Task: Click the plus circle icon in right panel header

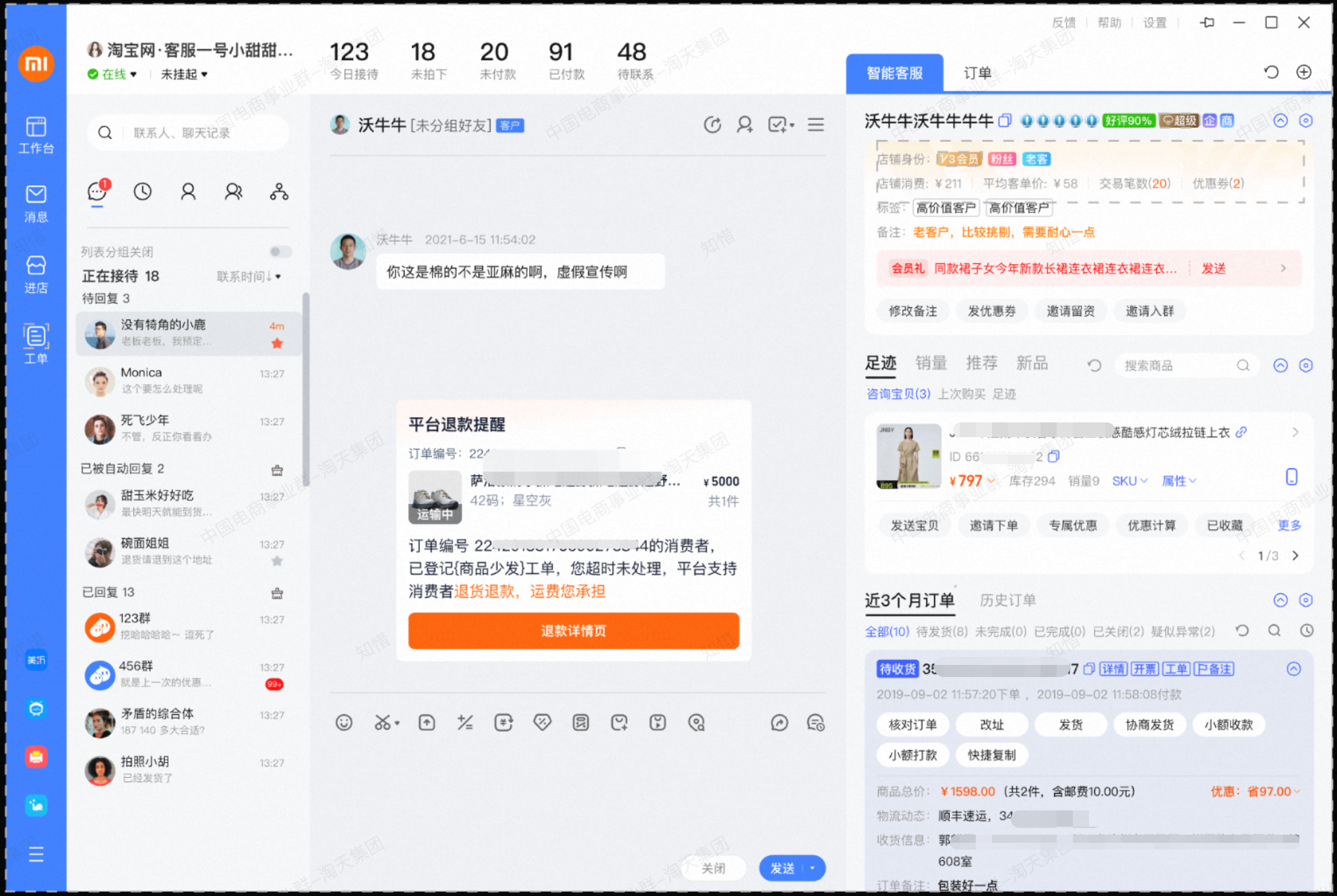Action: 1304,72
